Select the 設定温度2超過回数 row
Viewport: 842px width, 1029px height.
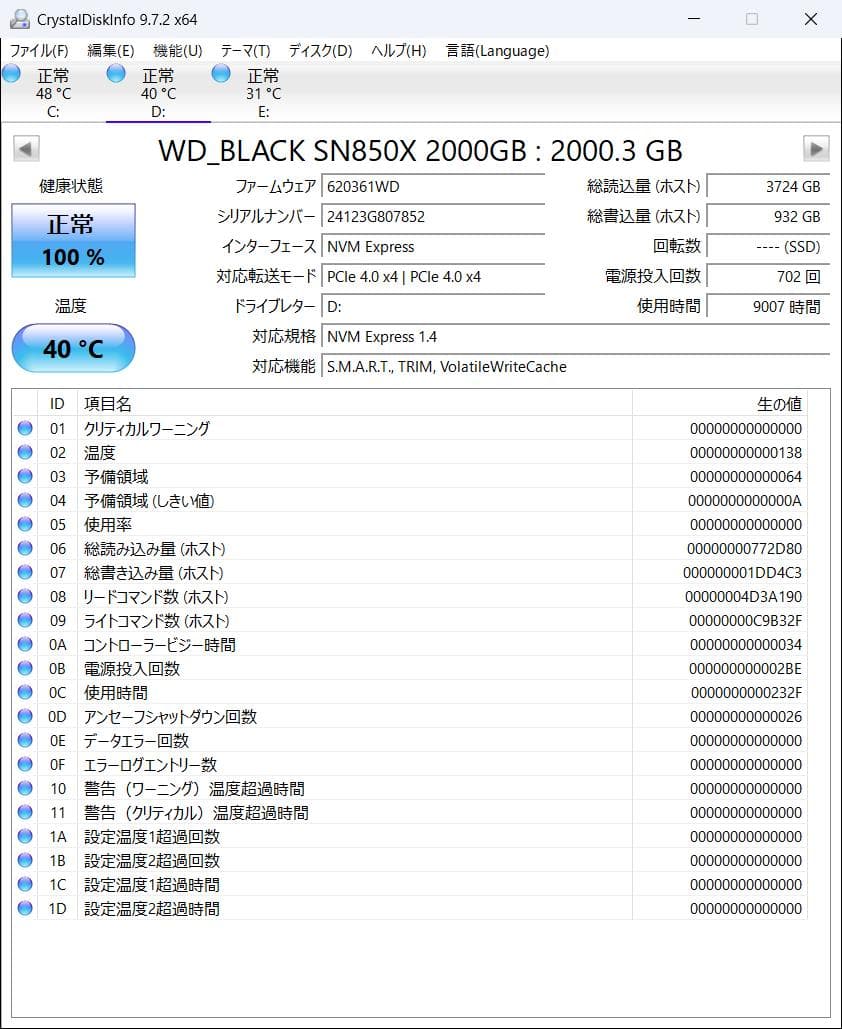(410, 860)
